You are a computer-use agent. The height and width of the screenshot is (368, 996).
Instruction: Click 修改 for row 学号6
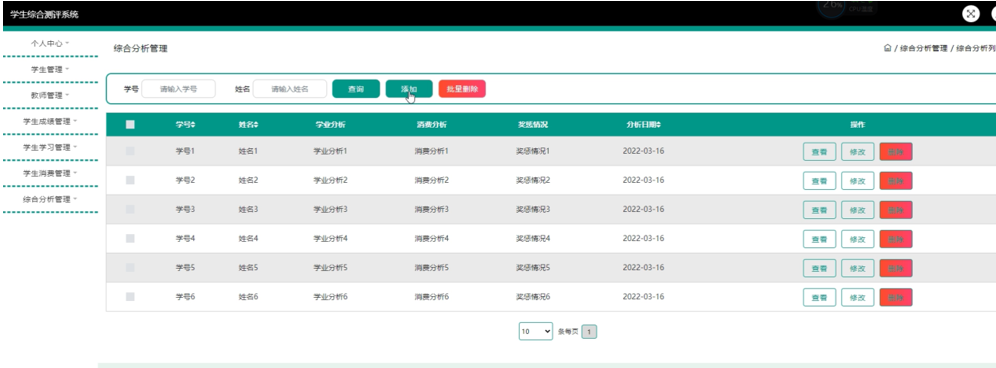[x=858, y=297]
